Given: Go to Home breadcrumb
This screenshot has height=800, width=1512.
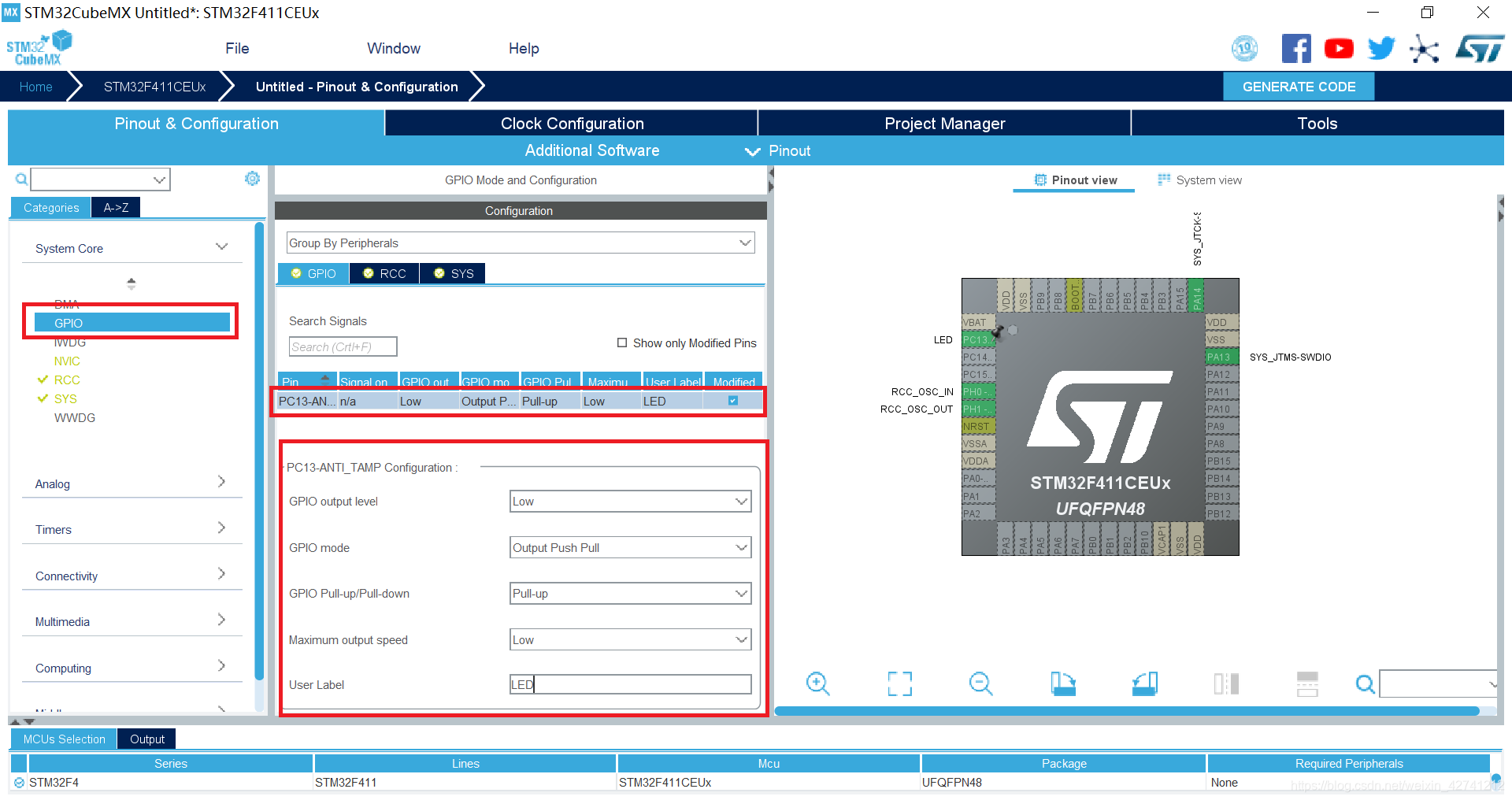Looking at the screenshot, I should click(36, 87).
